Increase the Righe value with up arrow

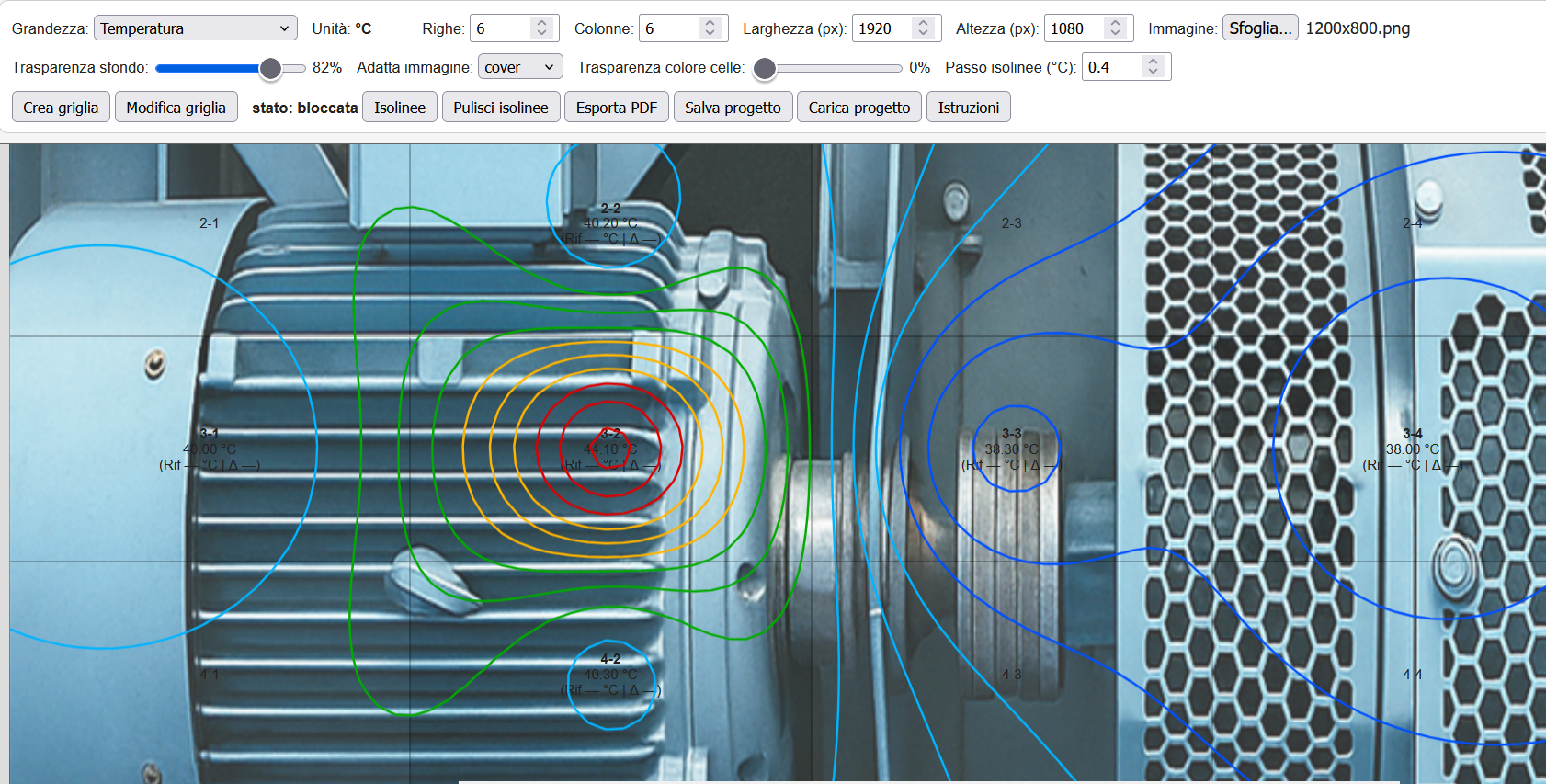(542, 23)
